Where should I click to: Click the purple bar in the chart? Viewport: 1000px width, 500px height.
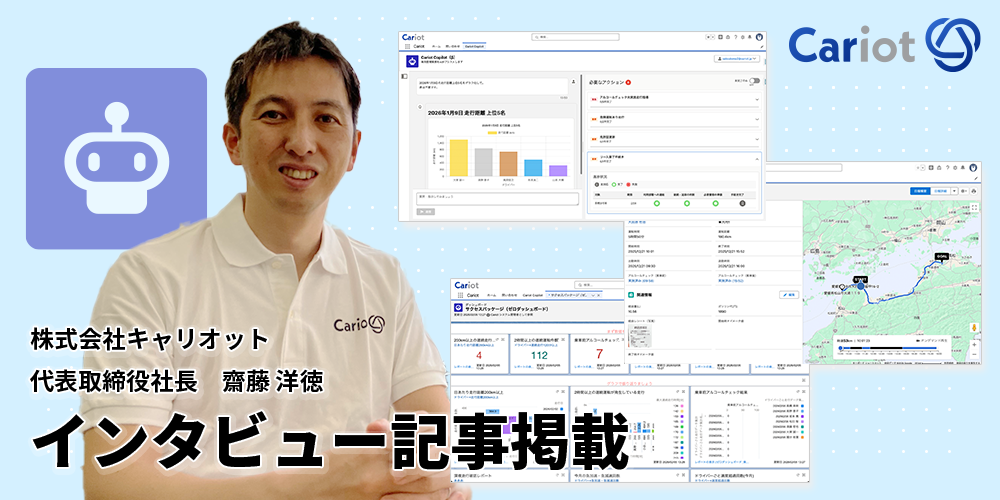[x=558, y=170]
